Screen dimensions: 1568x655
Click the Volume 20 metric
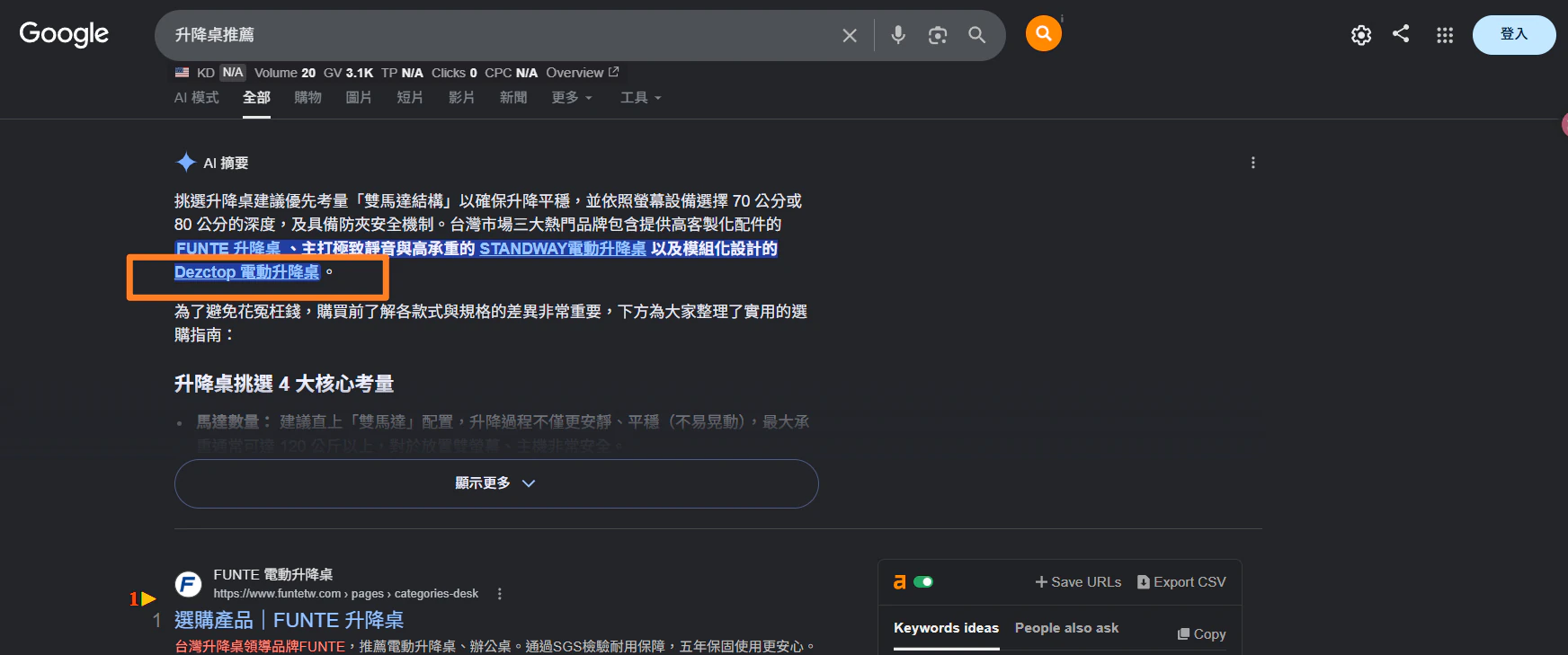tap(285, 73)
